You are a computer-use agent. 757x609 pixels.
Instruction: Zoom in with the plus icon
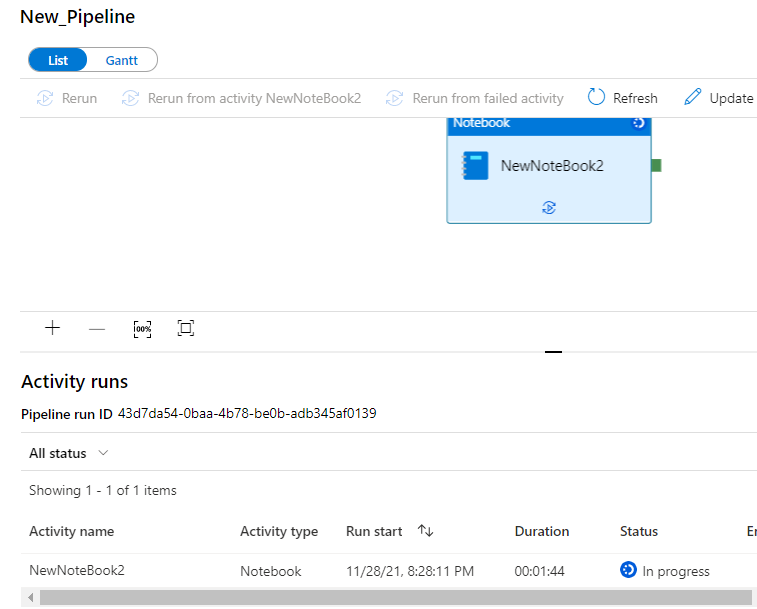(x=53, y=328)
